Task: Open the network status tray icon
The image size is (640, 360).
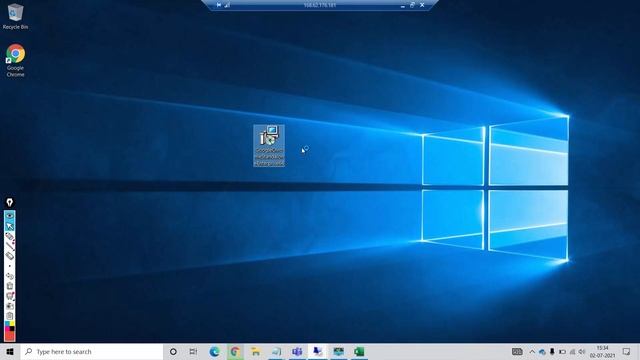Action: [x=572, y=351]
